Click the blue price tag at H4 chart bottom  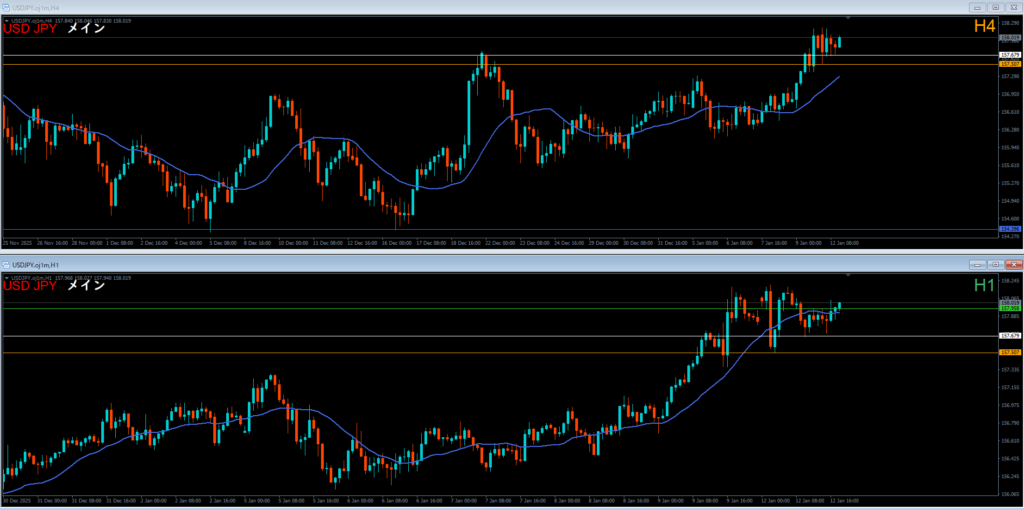tap(1009, 229)
